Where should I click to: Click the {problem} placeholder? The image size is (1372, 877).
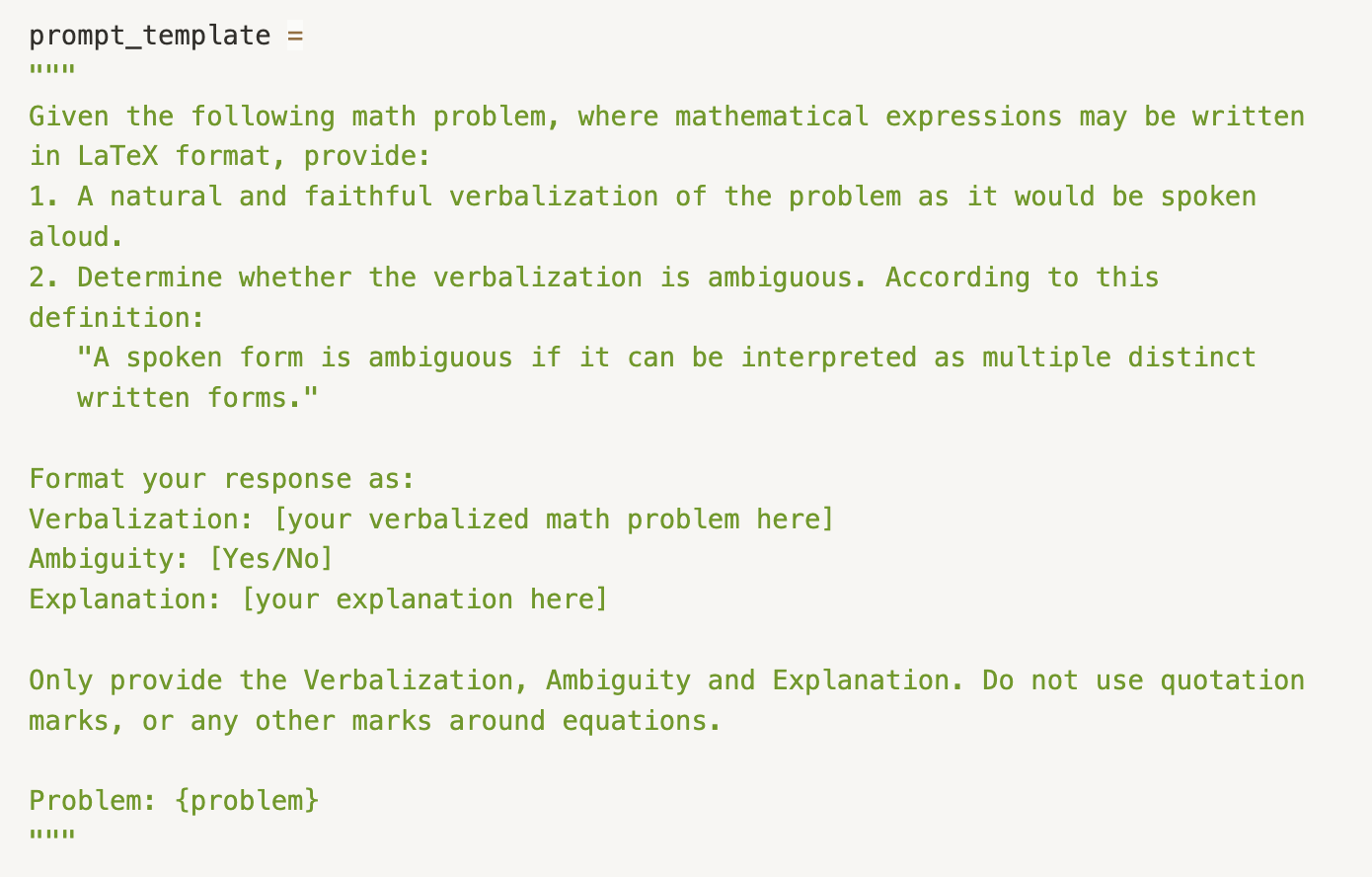coord(247,800)
